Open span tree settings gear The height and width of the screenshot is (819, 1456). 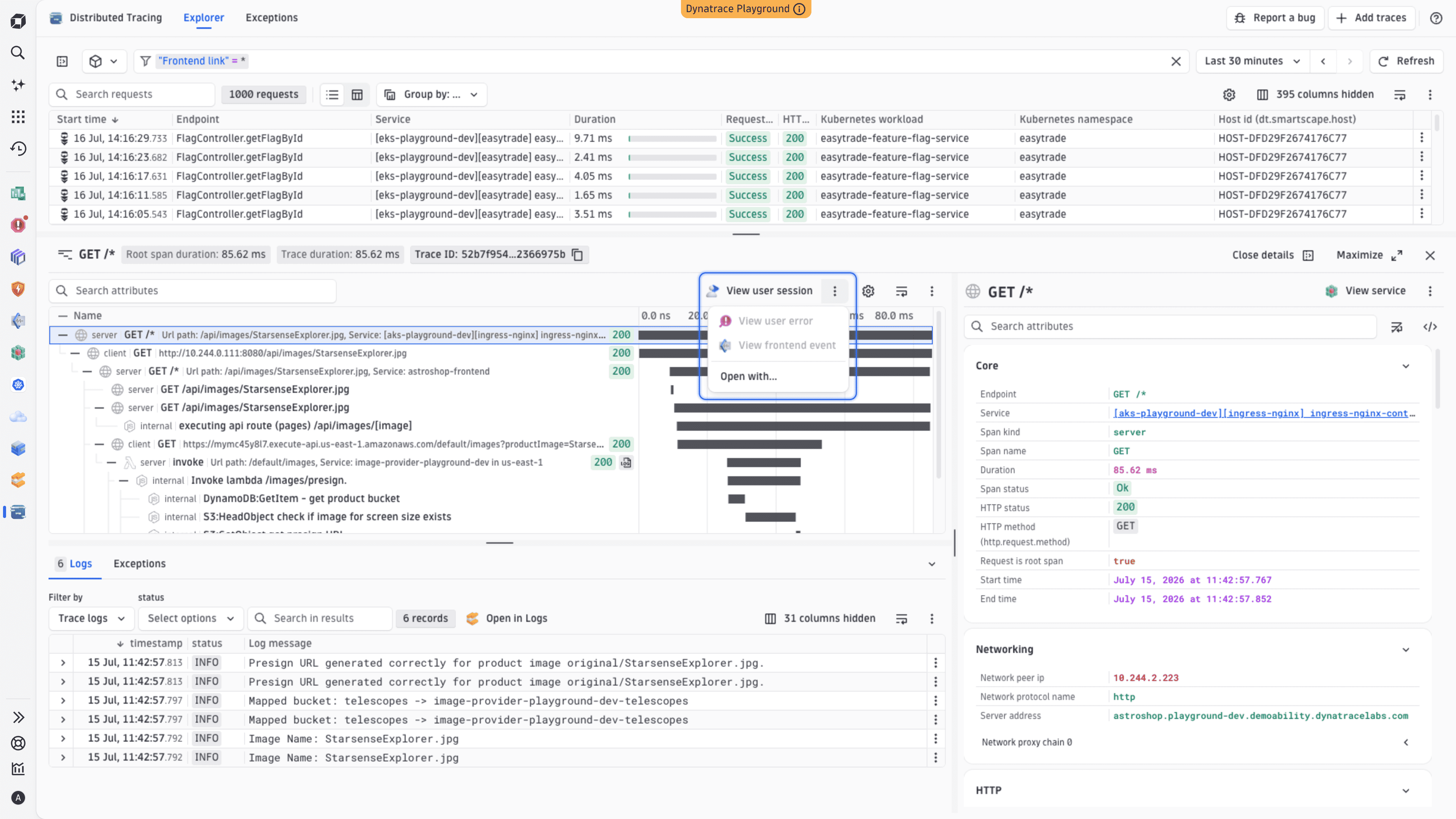(868, 291)
